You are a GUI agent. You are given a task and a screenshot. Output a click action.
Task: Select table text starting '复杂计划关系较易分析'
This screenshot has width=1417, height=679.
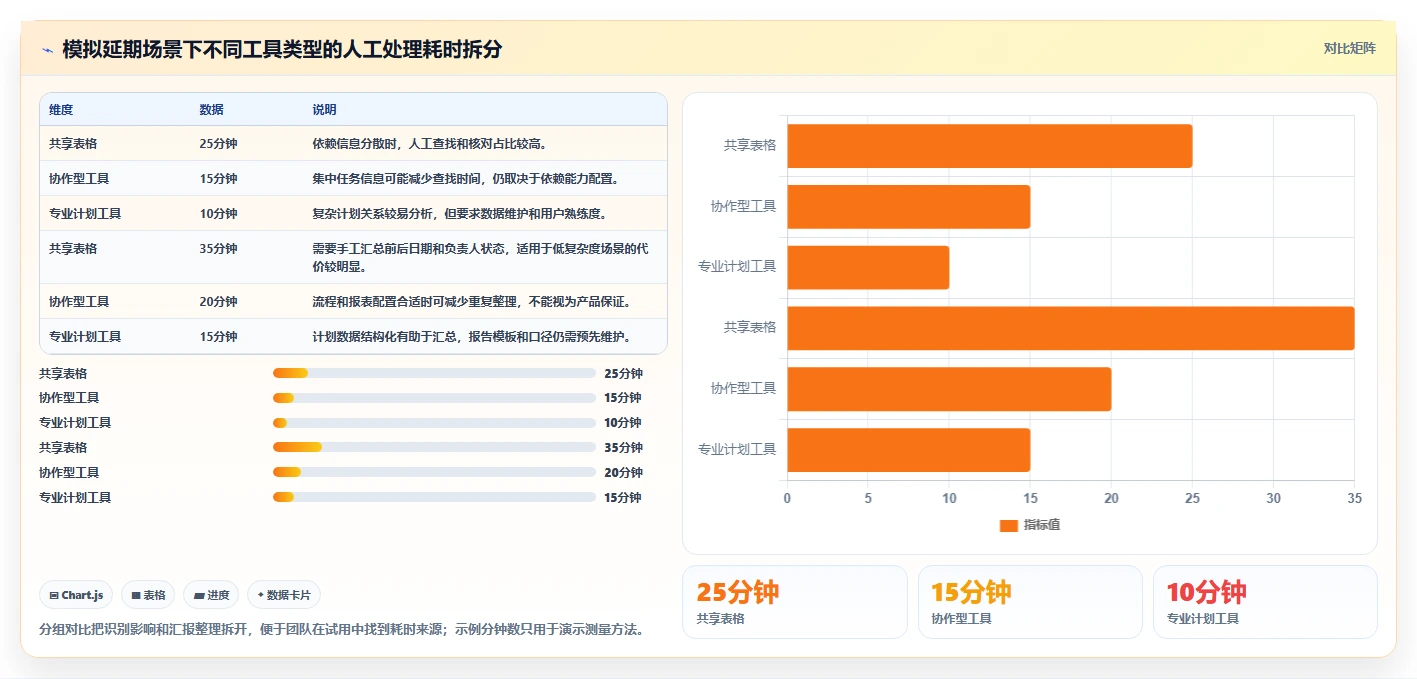tap(459, 213)
